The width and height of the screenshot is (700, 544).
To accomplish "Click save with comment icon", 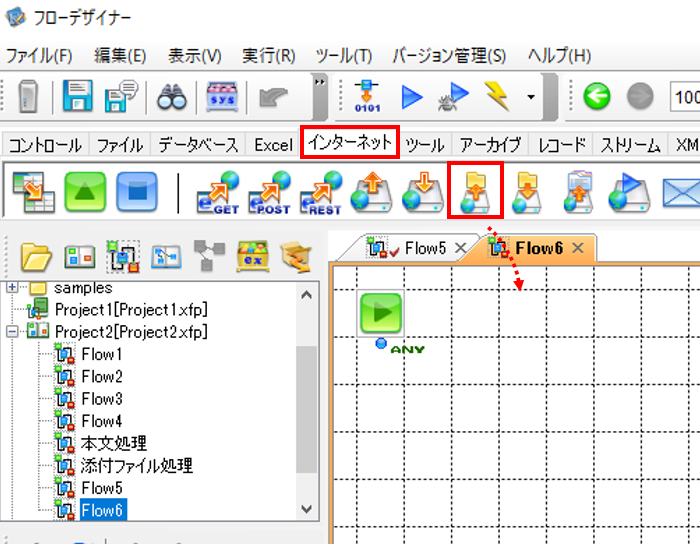I will coord(121,96).
